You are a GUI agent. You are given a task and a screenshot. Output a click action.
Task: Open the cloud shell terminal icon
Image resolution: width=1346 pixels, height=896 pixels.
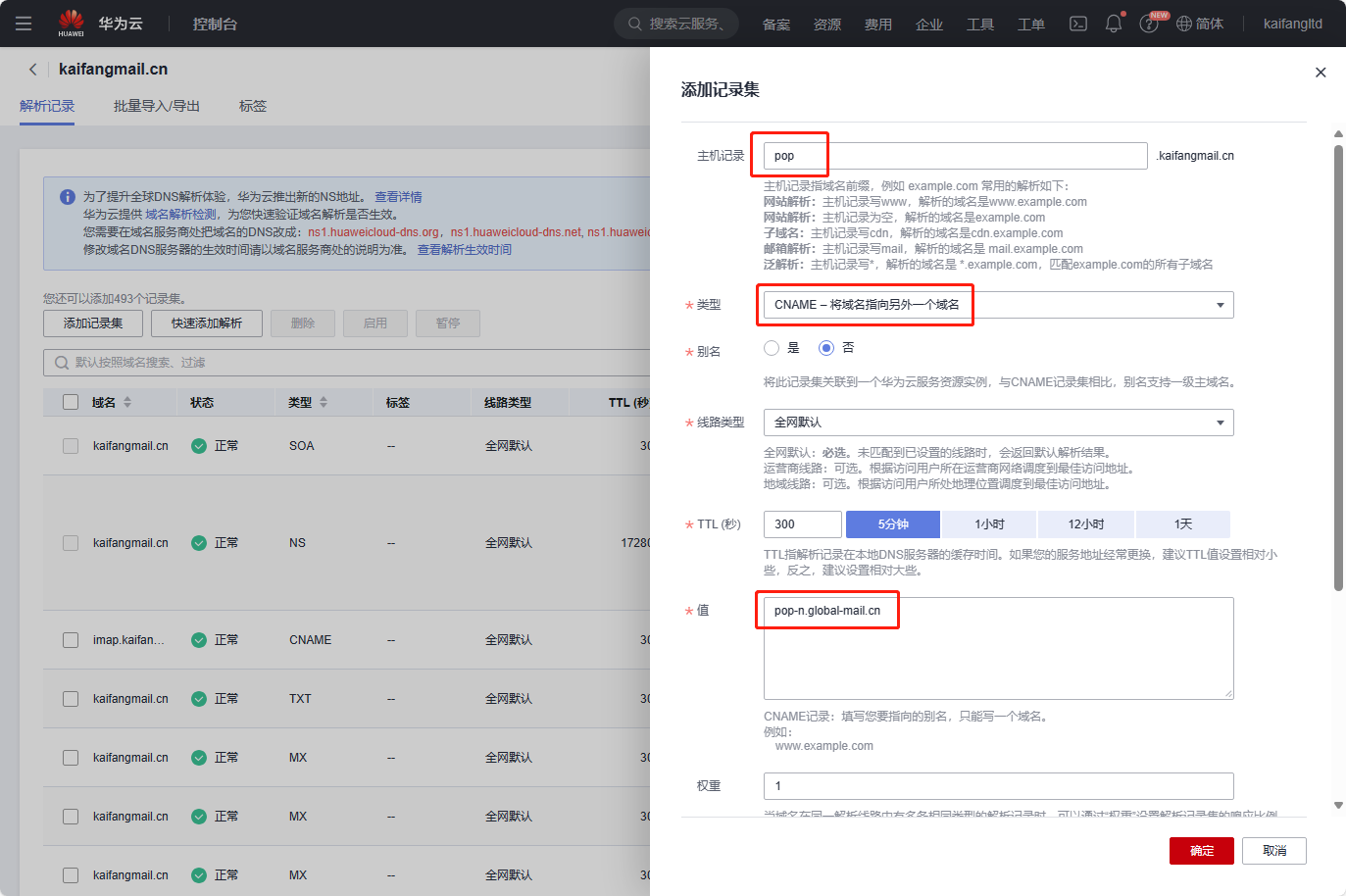(x=1078, y=24)
